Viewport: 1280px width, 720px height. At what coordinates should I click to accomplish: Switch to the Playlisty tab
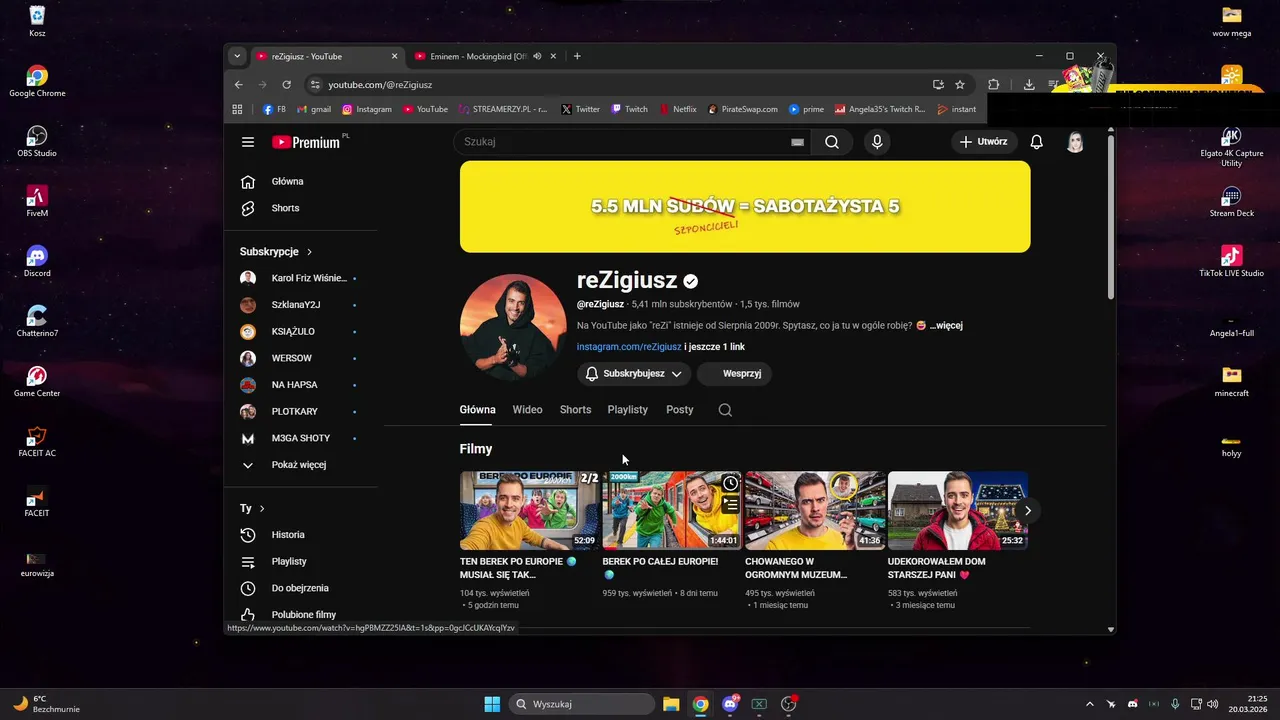628,410
